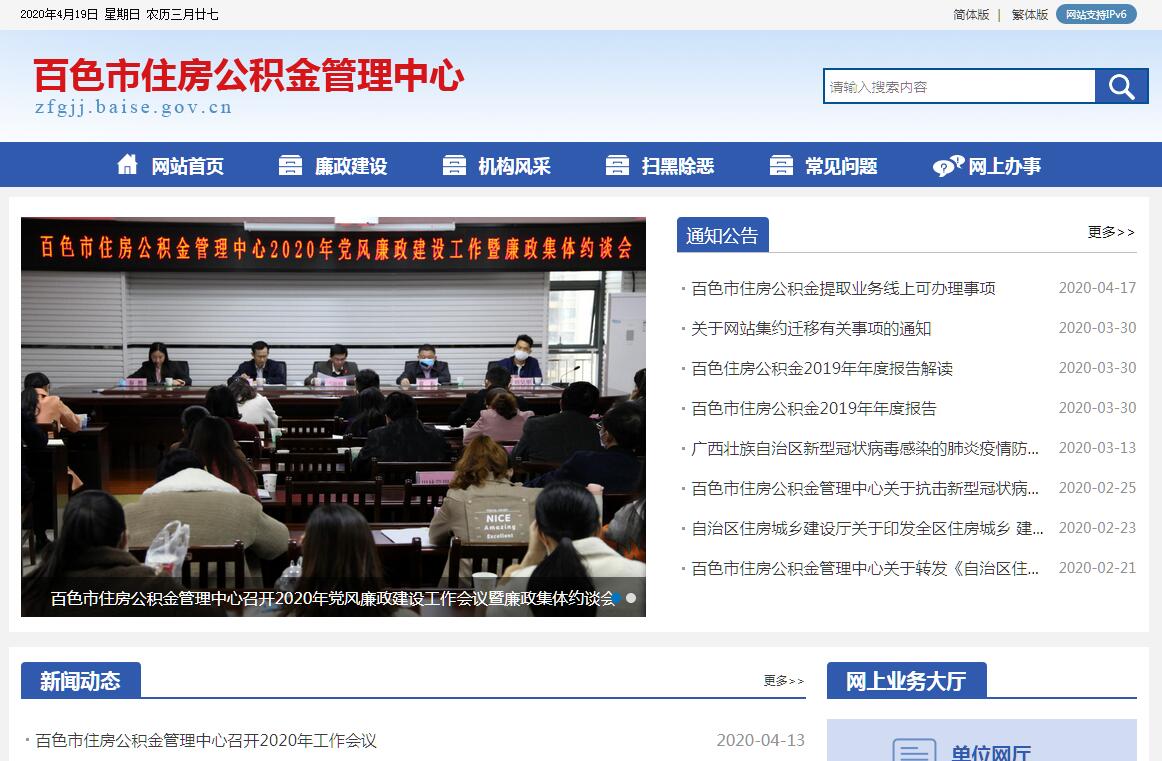Open news 百色市住房公积金管理中心召开2020年工作会议
Screen dimensions: 1162x761
click(206, 741)
